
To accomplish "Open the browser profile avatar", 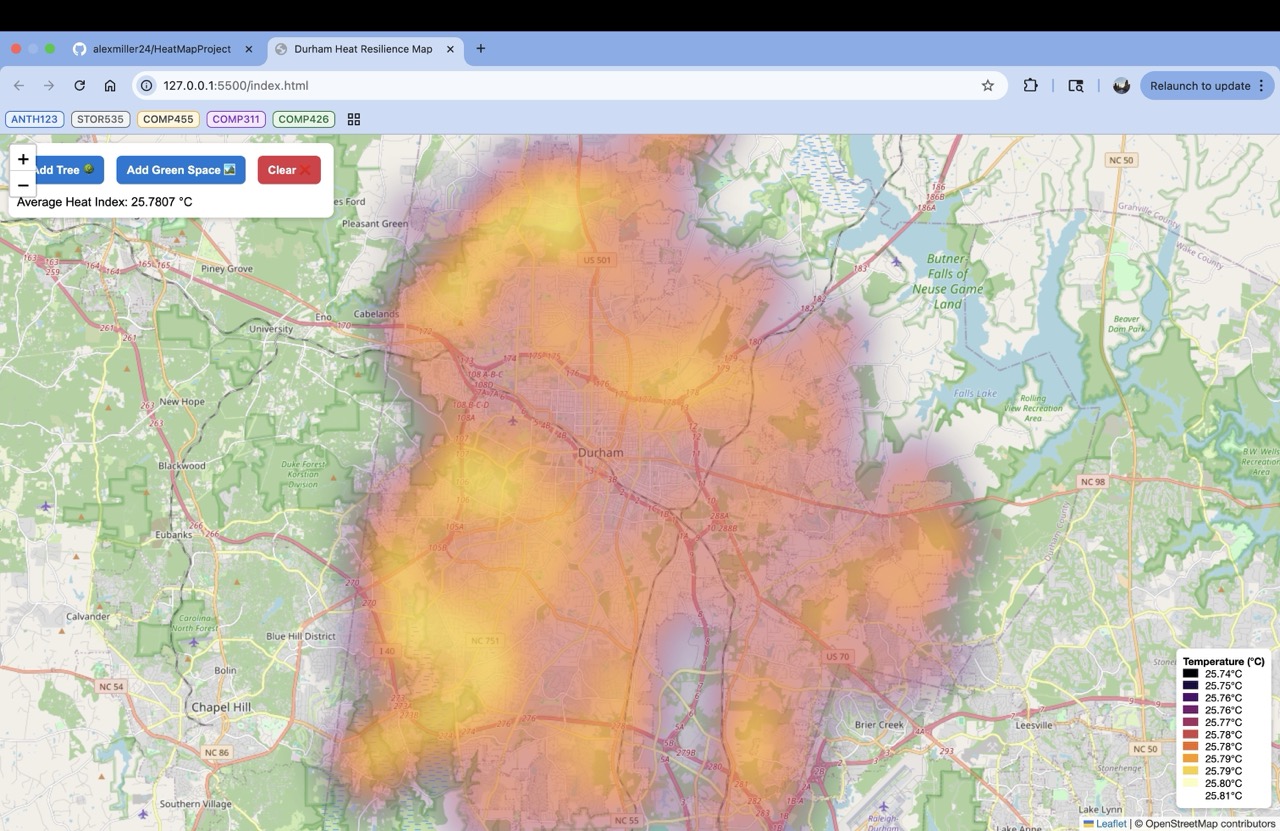I will (x=1121, y=86).
